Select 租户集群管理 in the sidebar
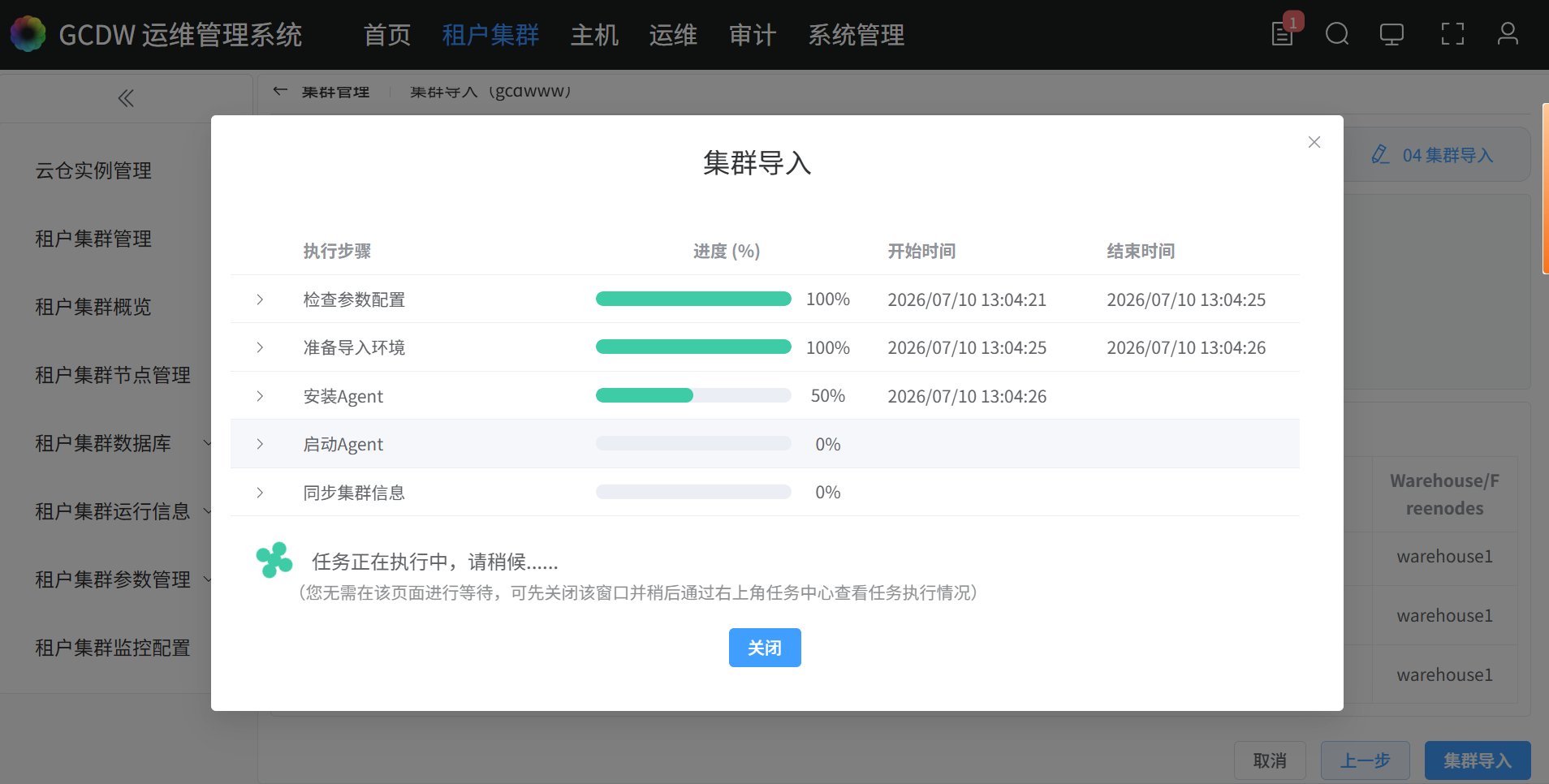1549x784 pixels. click(x=93, y=239)
